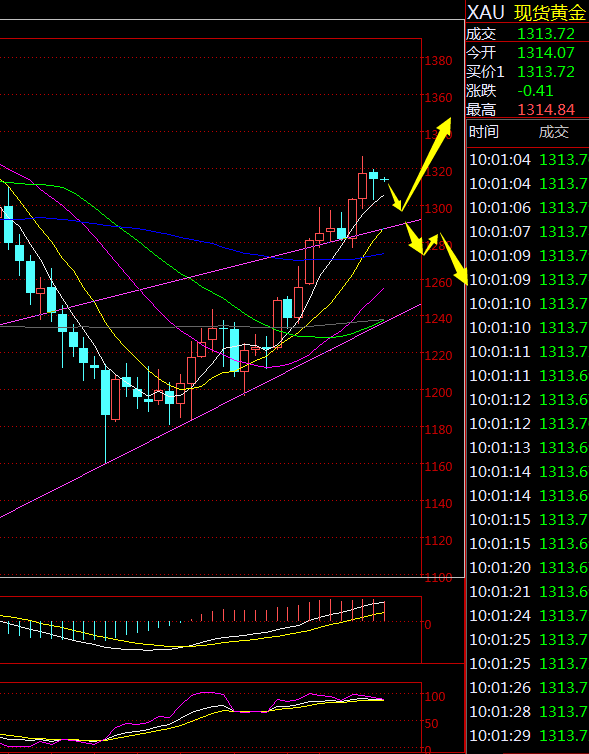This screenshot has height=754, width=589.
Task: Click the latest cyan candlestick near 1320
Action: (374, 176)
